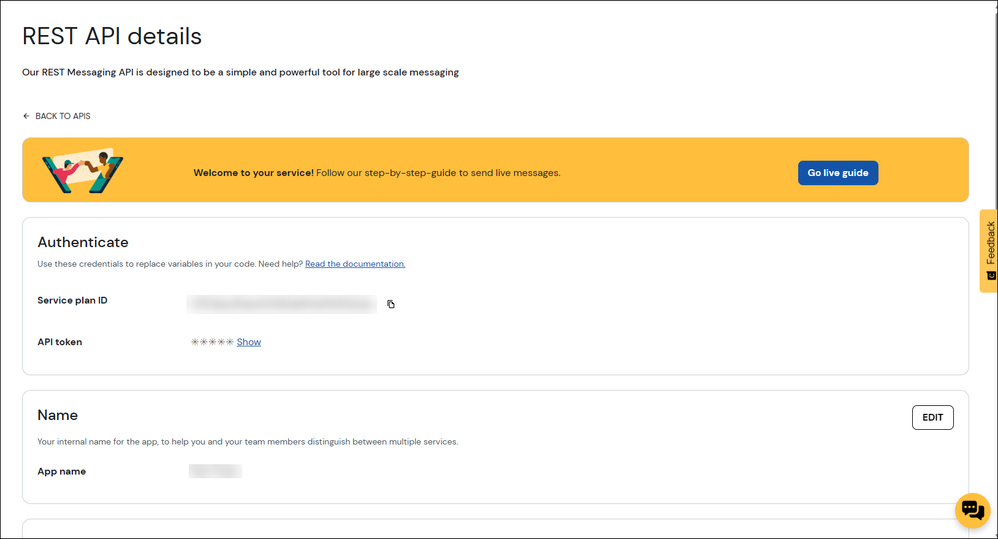998x539 pixels.
Task: Click the Name section heading
Action: click(58, 415)
